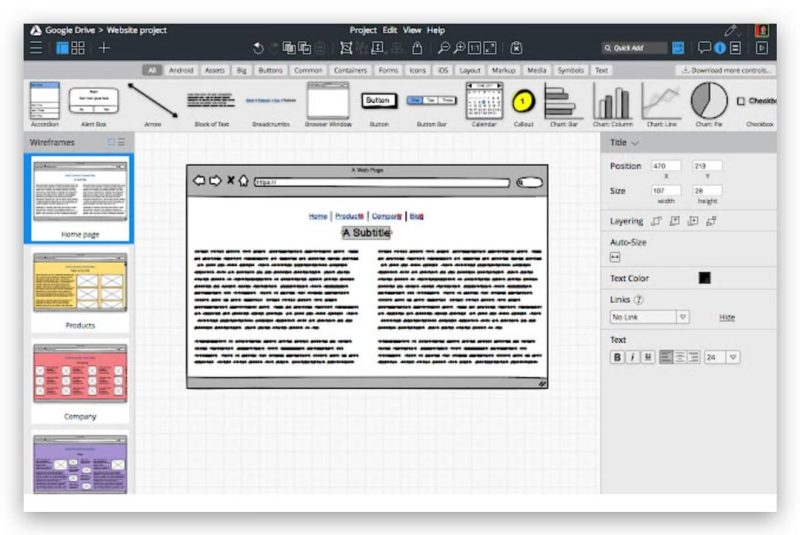Open the No Link dropdown
This screenshot has width=800, height=535.
tap(649, 317)
